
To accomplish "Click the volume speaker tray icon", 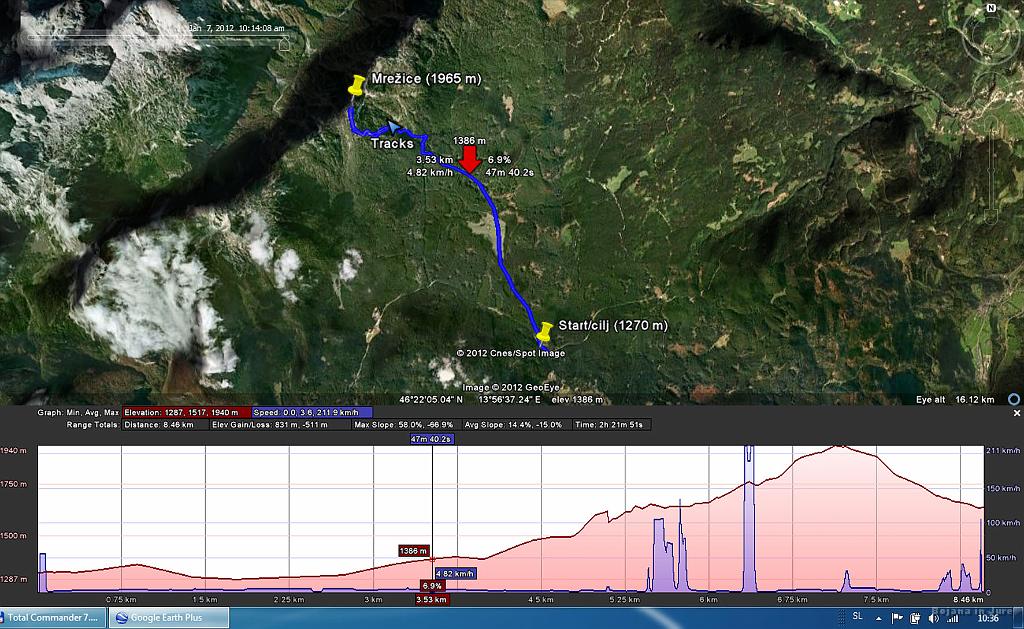I will (934, 618).
